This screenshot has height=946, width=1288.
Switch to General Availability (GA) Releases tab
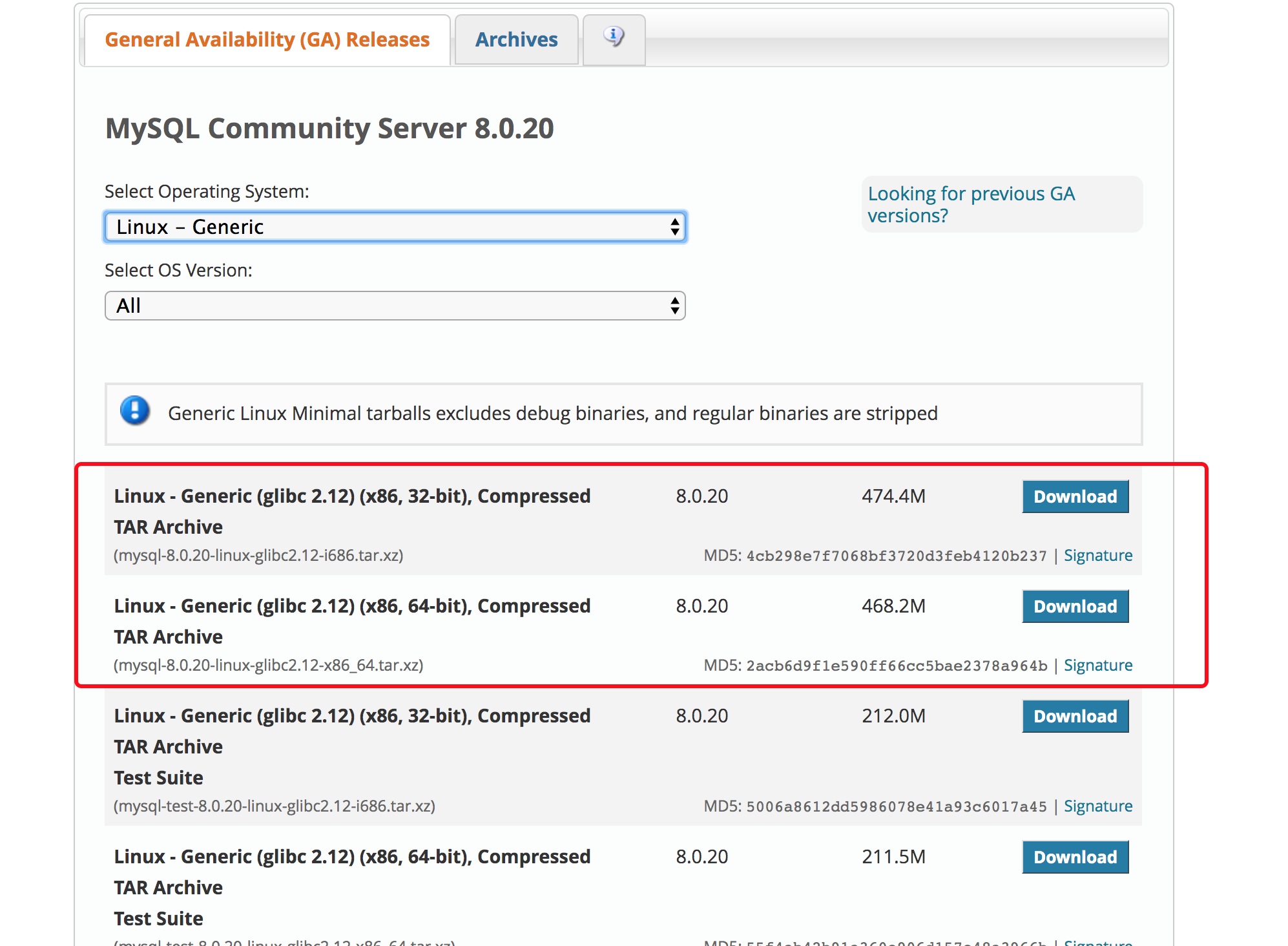click(x=267, y=40)
